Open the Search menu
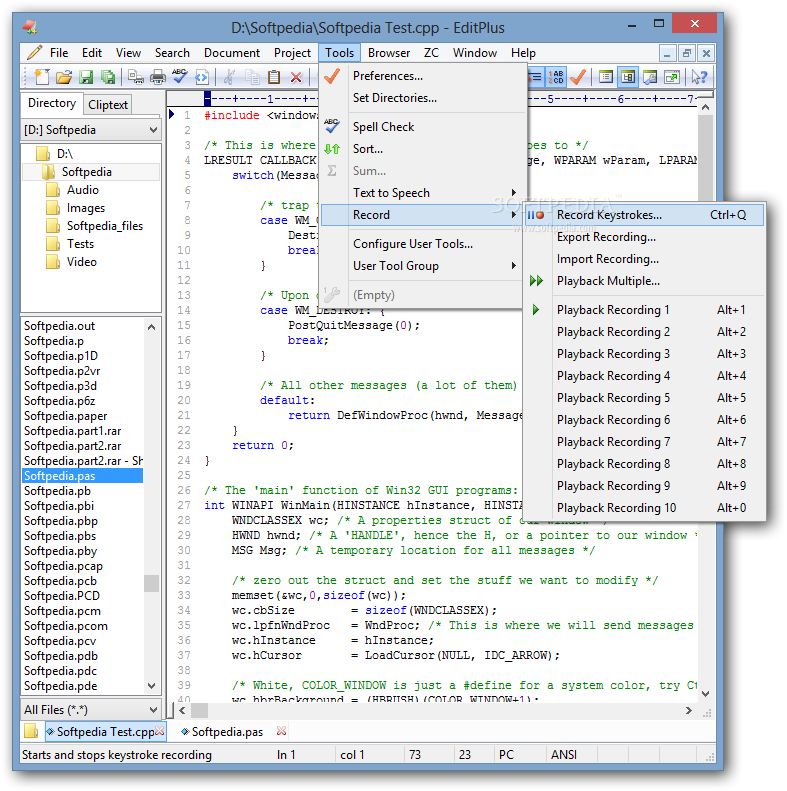Image resolution: width=787 pixels, height=791 pixels. pos(172,53)
